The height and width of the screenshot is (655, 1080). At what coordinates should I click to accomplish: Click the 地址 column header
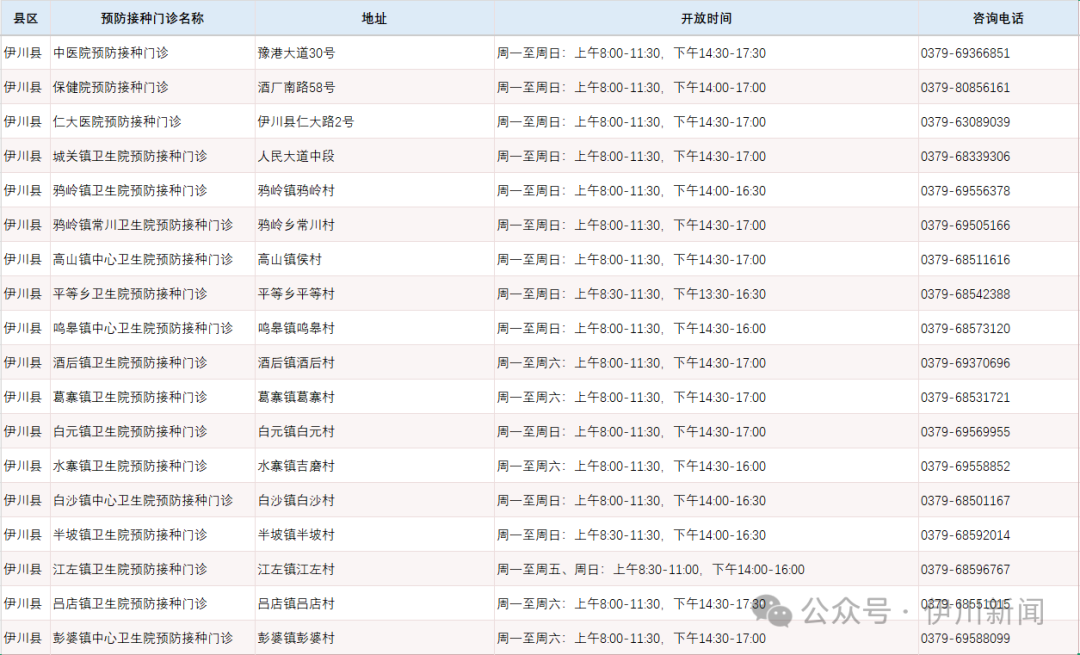pos(374,18)
